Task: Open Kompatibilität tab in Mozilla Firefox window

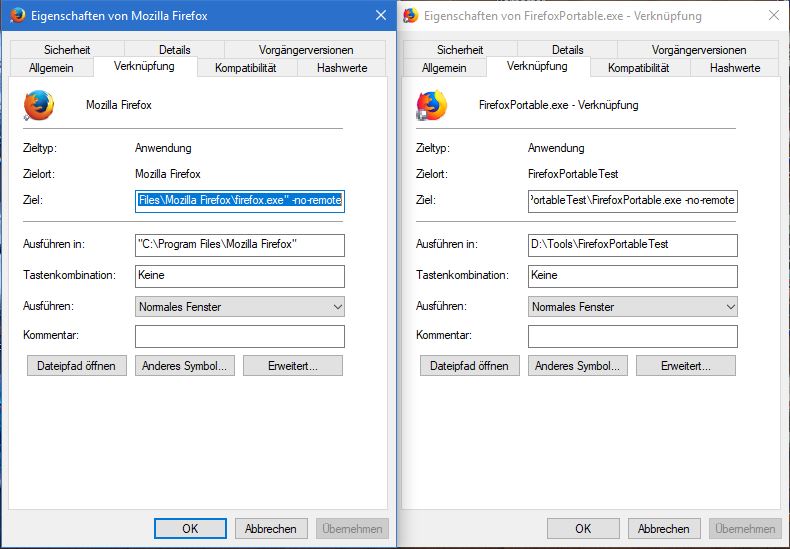Action: (x=246, y=67)
